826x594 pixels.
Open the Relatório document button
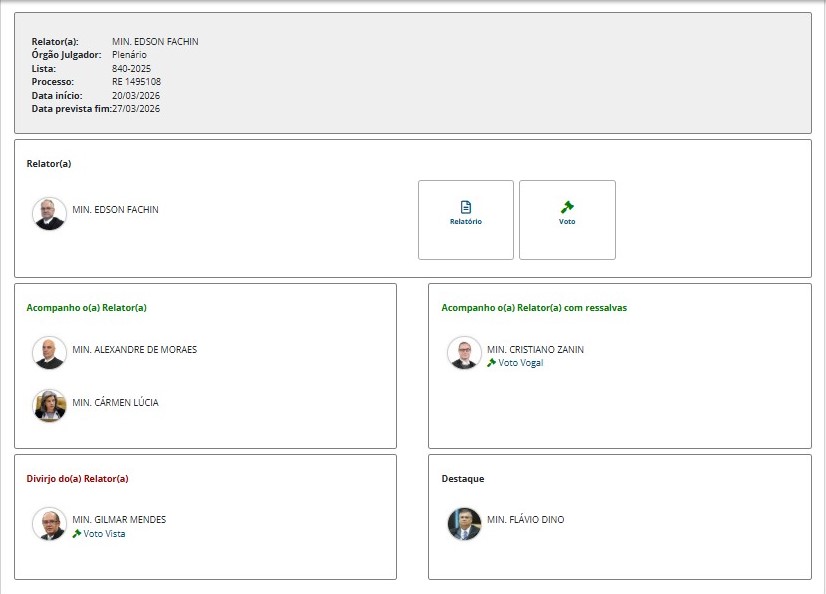point(465,220)
